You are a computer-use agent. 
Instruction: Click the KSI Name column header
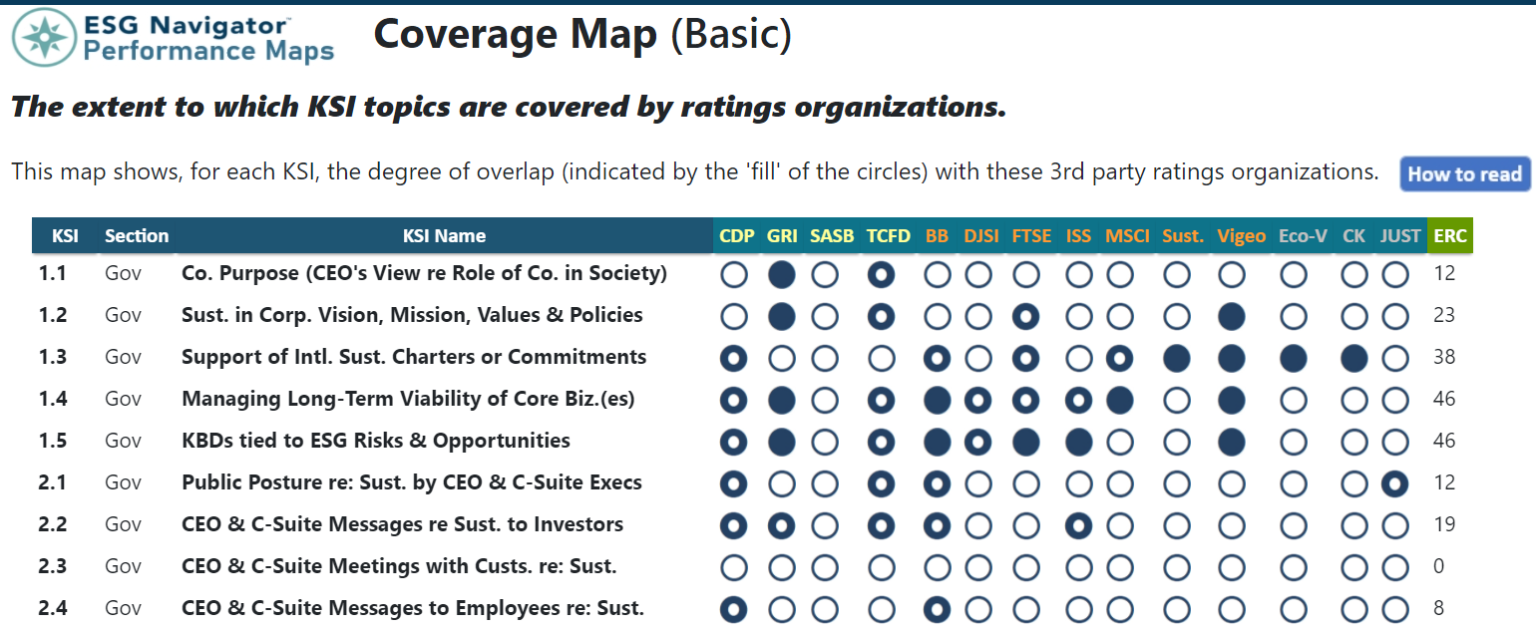pos(443,236)
